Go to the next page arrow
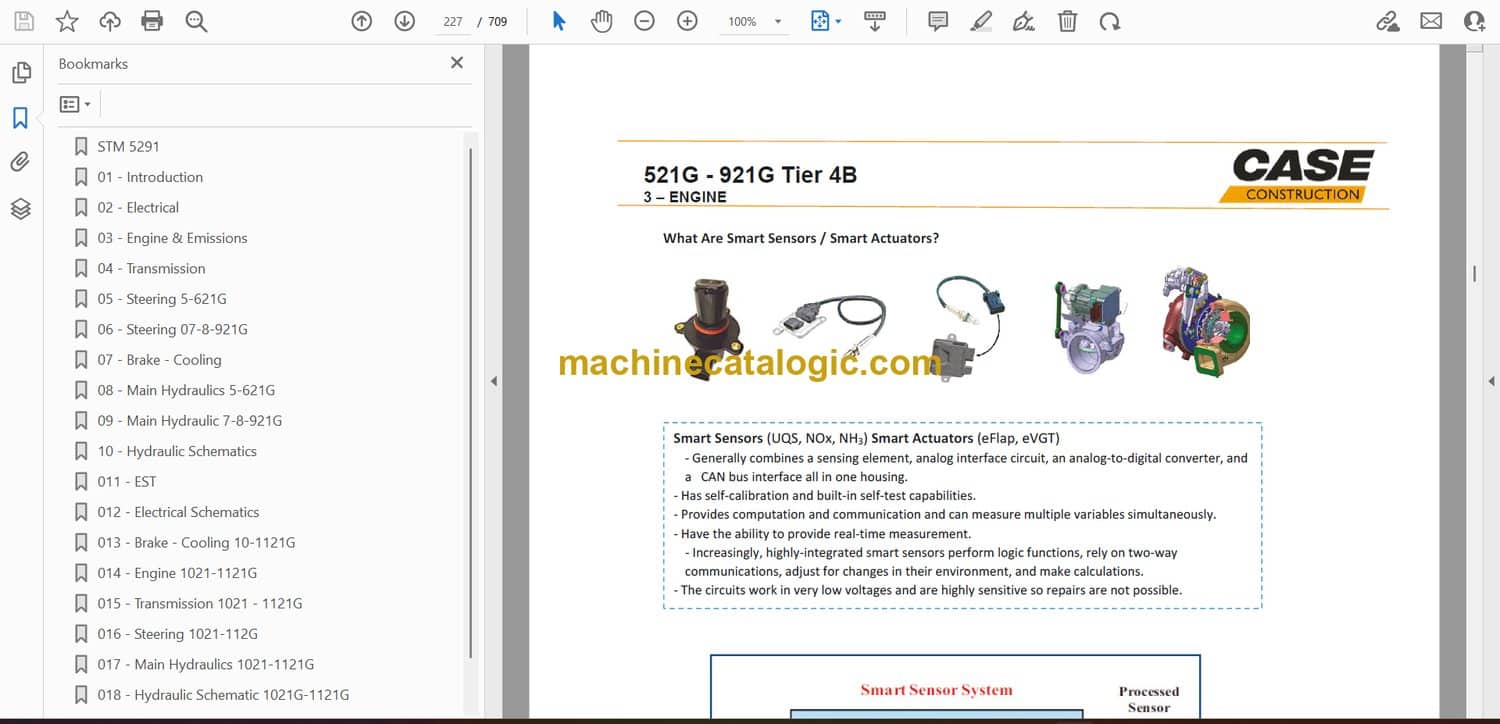Image resolution: width=1500 pixels, height=724 pixels. (x=404, y=21)
